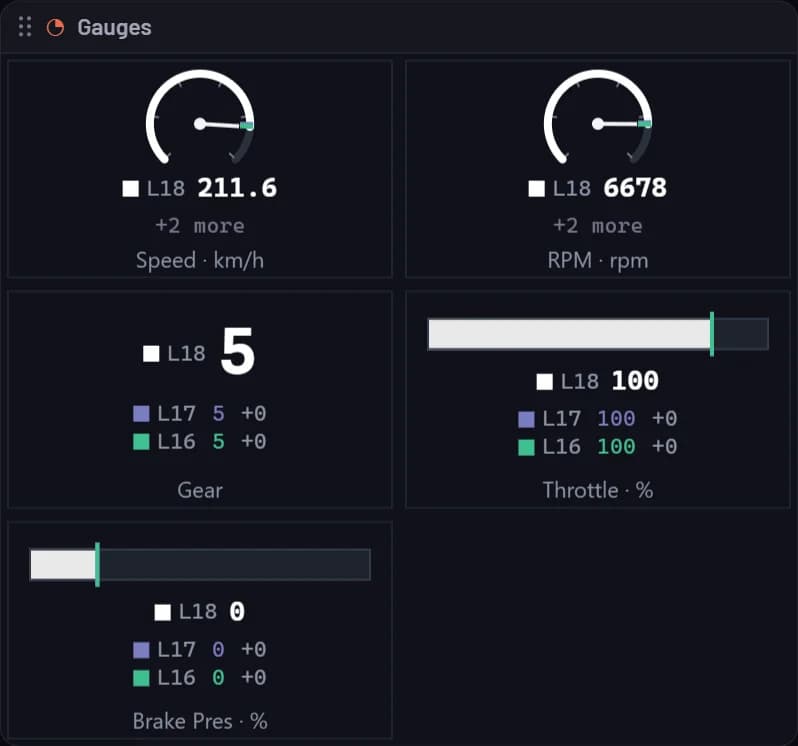The image size is (798, 746).
Task: Click the green marker on the Brake Pres bar
Action: [97, 564]
